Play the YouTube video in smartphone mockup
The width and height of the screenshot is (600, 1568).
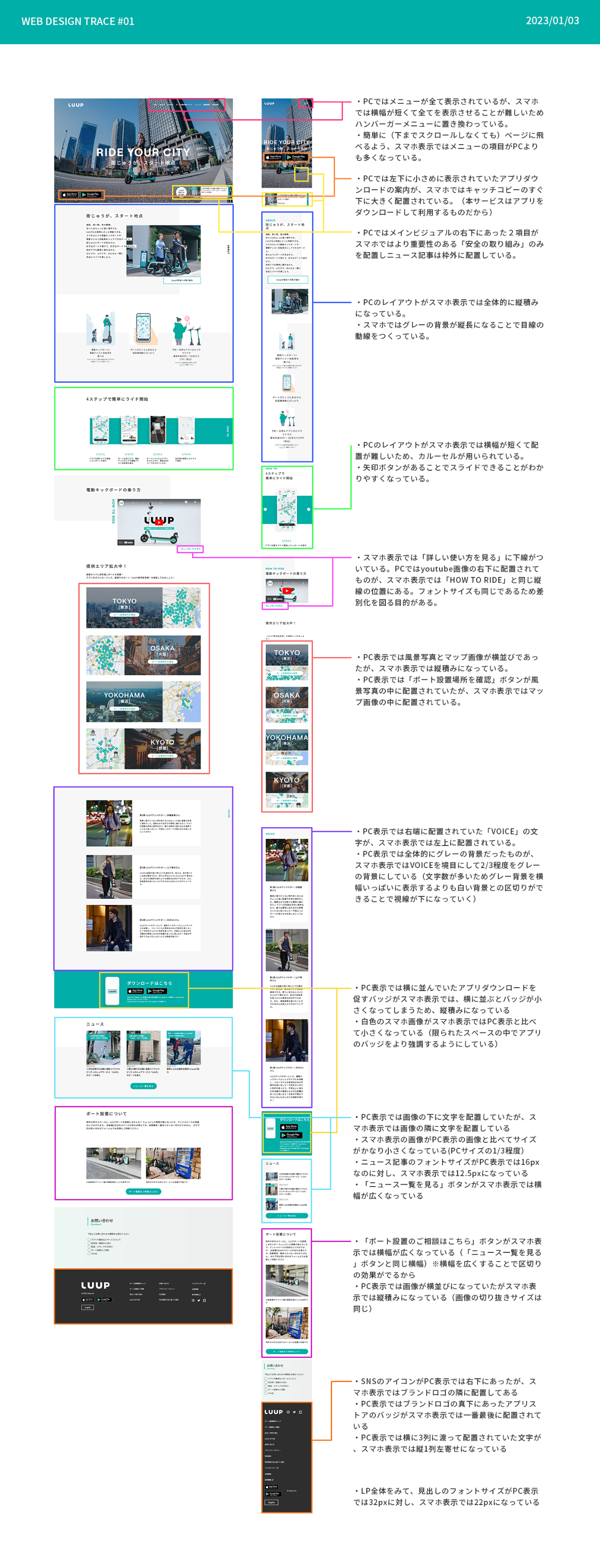click(287, 590)
